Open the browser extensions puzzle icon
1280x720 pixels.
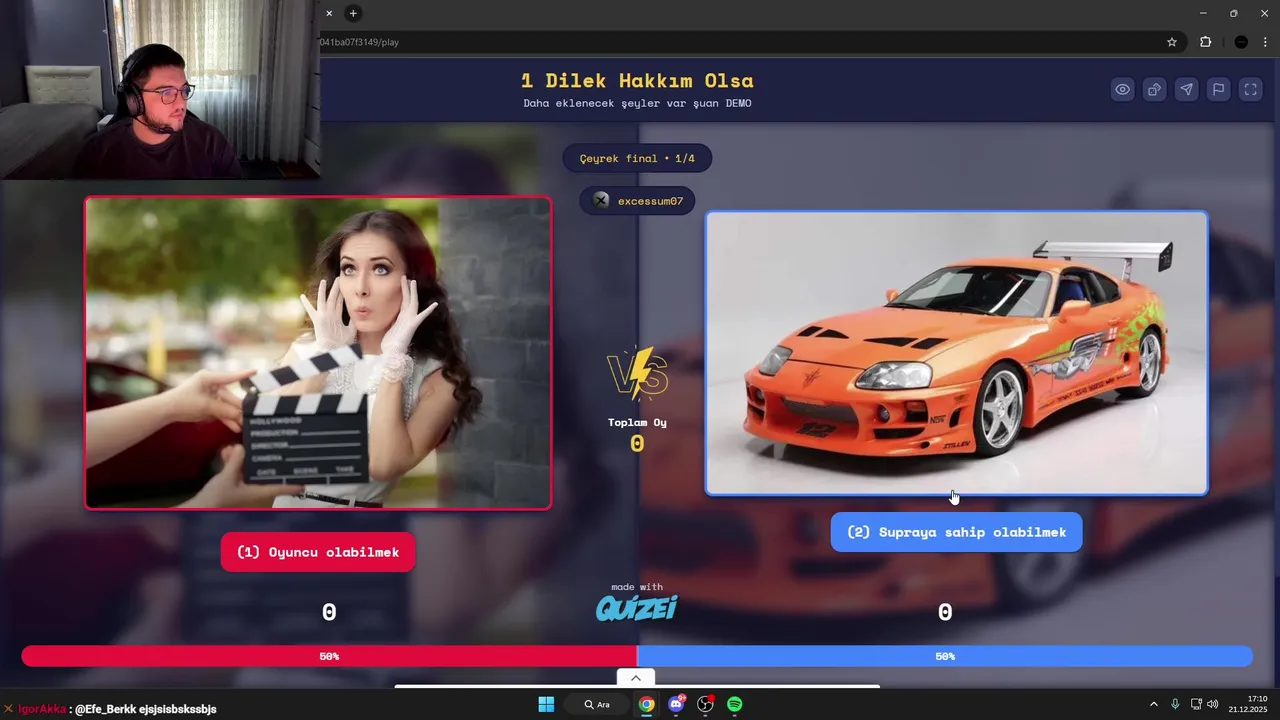click(x=1205, y=42)
